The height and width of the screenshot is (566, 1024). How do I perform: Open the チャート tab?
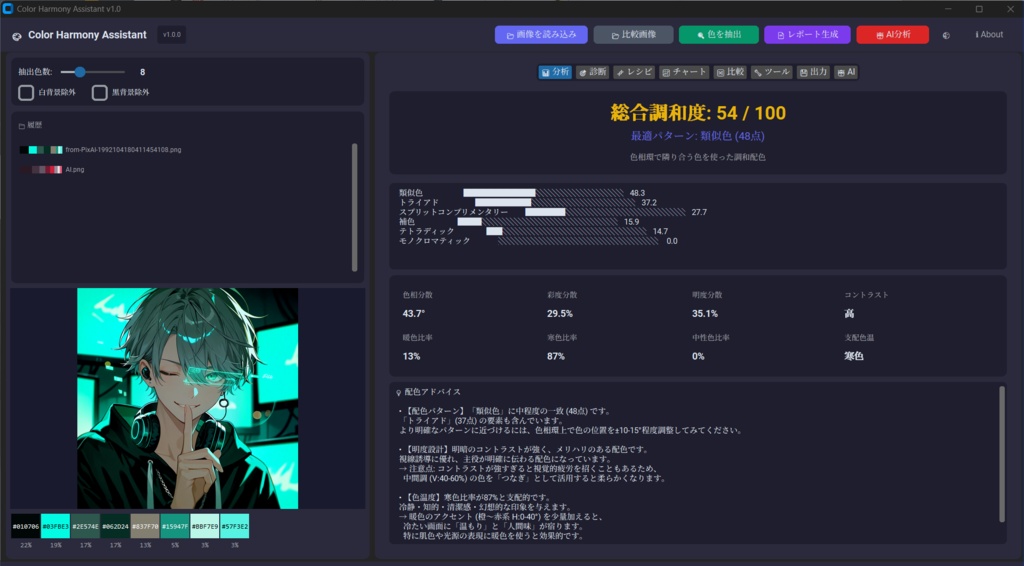pos(684,72)
